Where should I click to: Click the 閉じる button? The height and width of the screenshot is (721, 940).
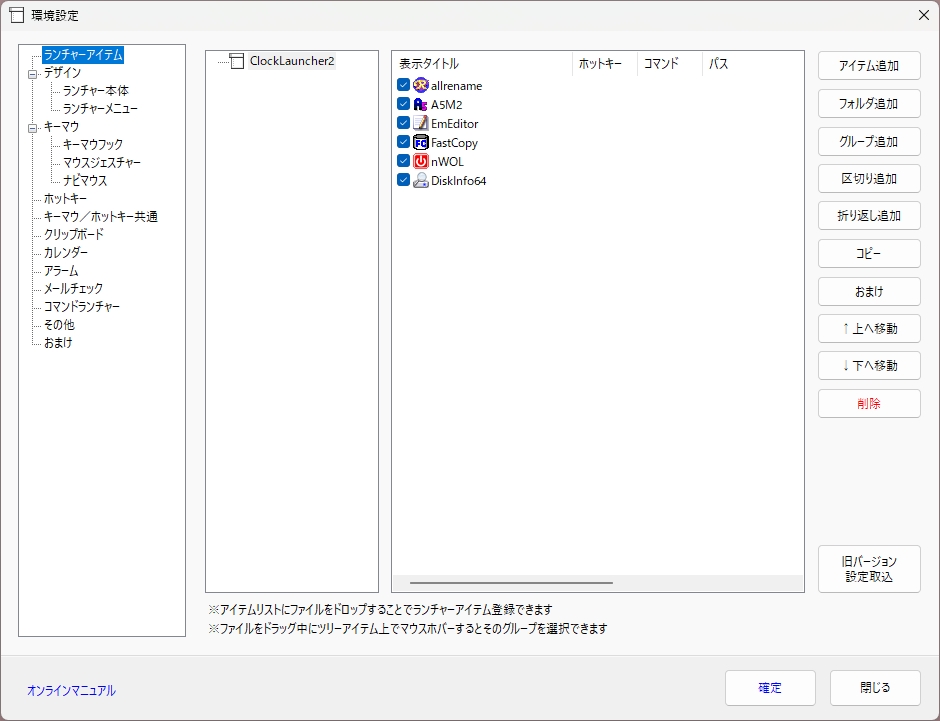click(x=875, y=688)
